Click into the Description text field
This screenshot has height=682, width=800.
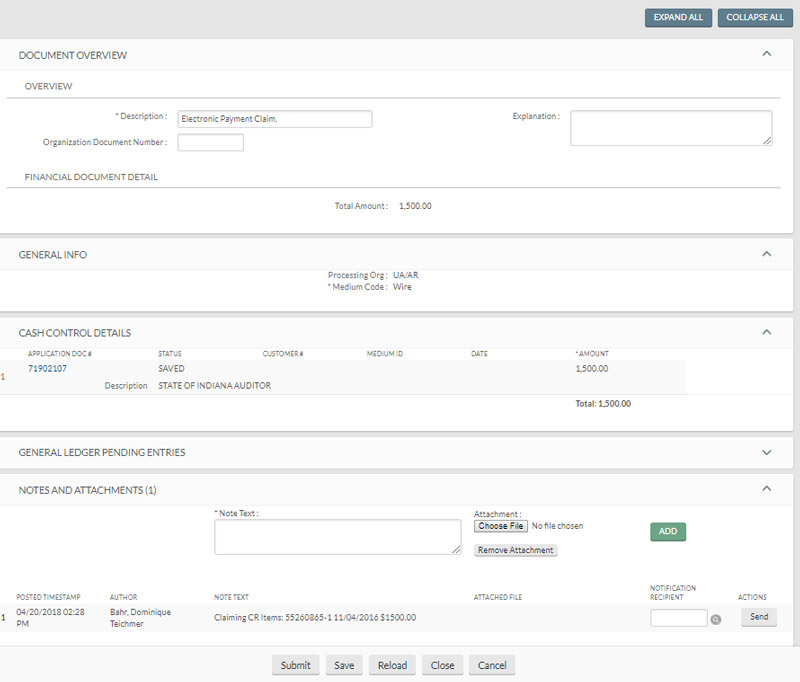click(x=274, y=119)
